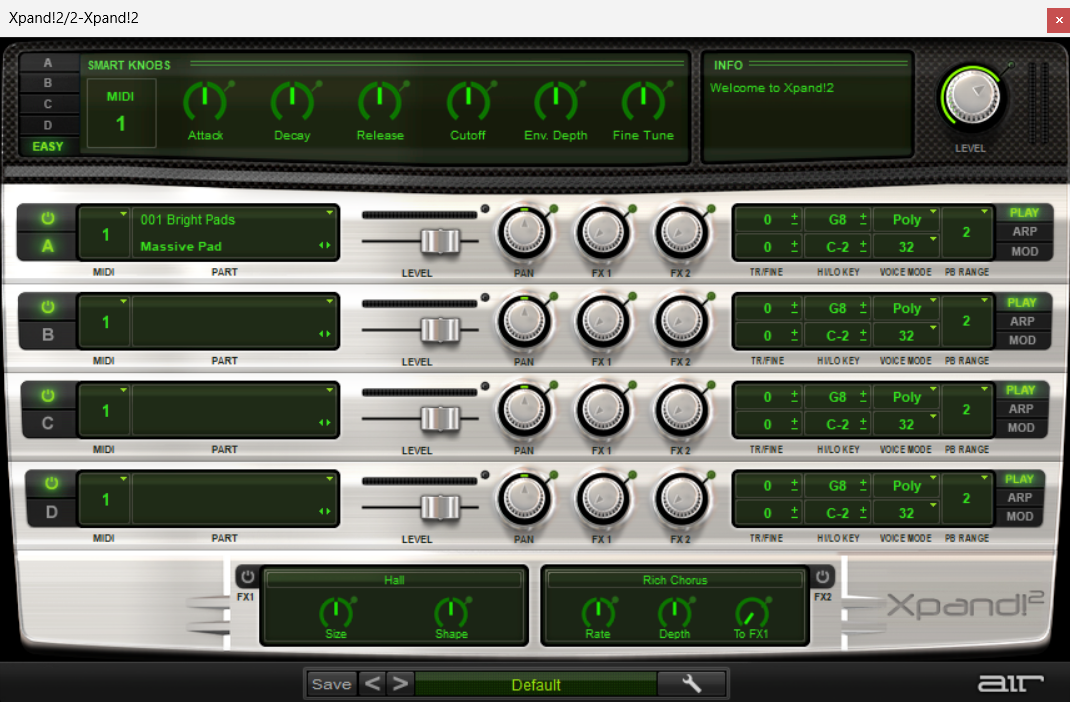1070x702 pixels.
Task: Click the PAN knob for part B
Action: coord(524,321)
